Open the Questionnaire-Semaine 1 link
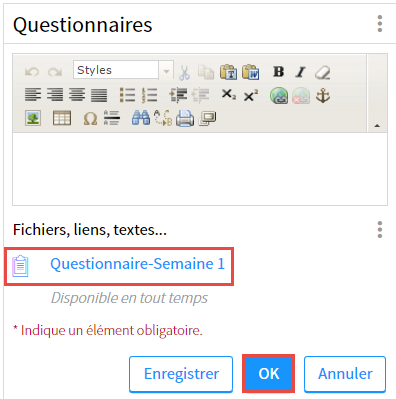This screenshot has width=396, height=399. (137, 264)
